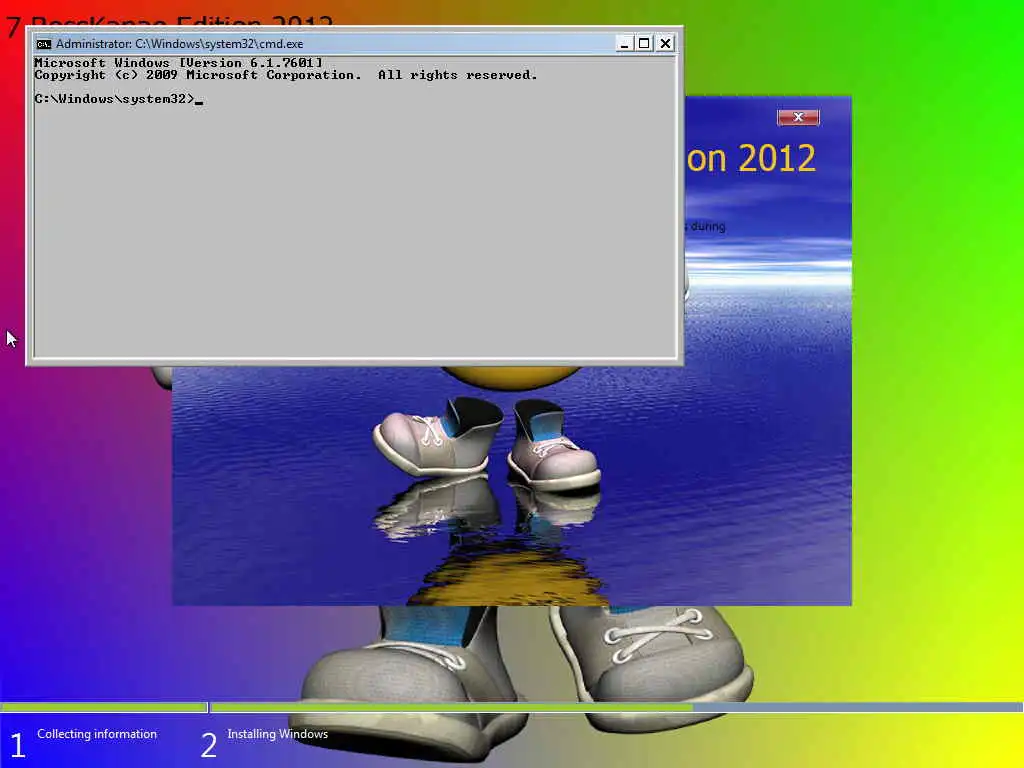Select the Microsoft Windows version line
The width and height of the screenshot is (1024, 768).
pyautogui.click(x=178, y=63)
